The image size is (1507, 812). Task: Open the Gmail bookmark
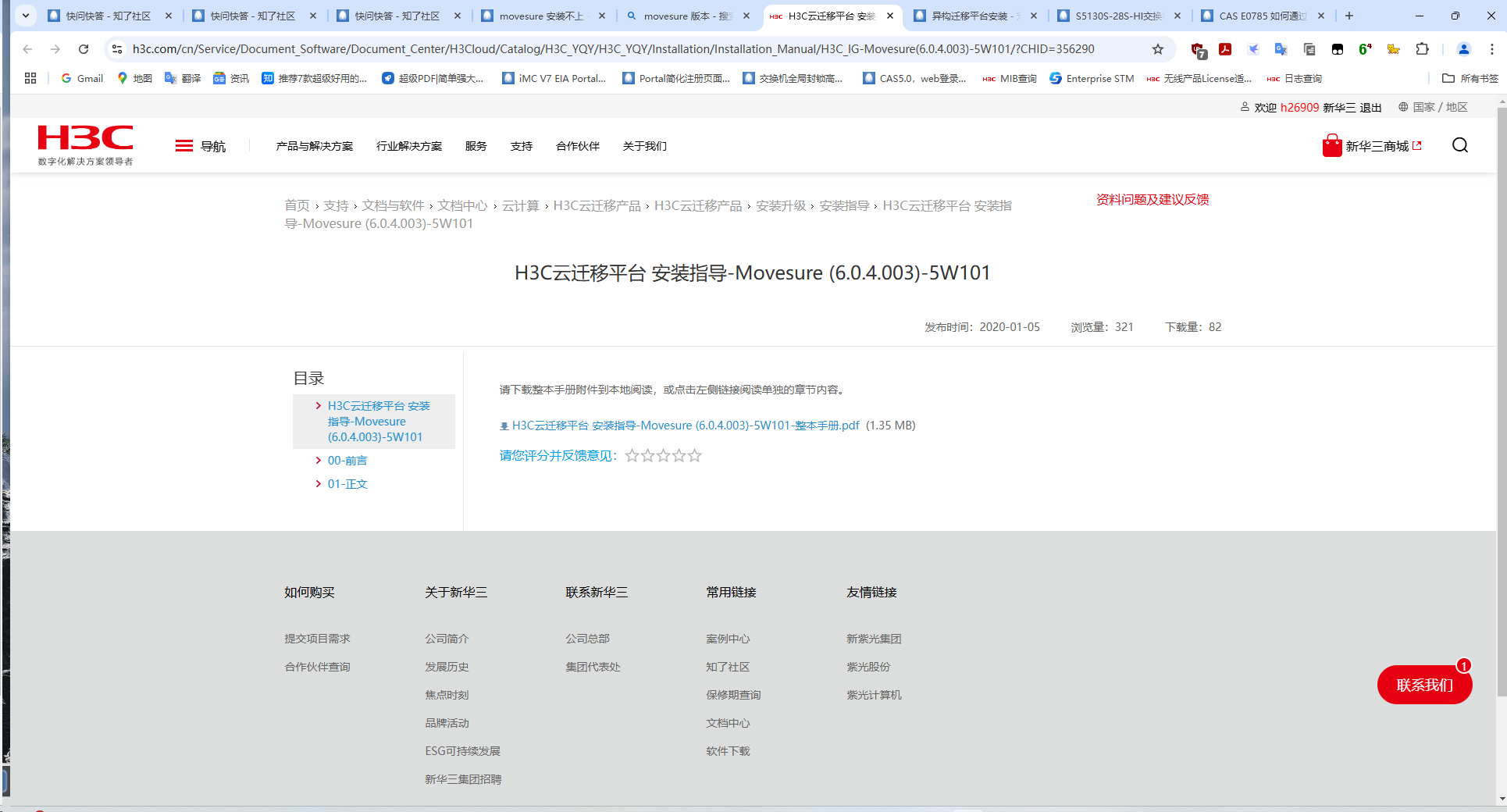[x=82, y=78]
